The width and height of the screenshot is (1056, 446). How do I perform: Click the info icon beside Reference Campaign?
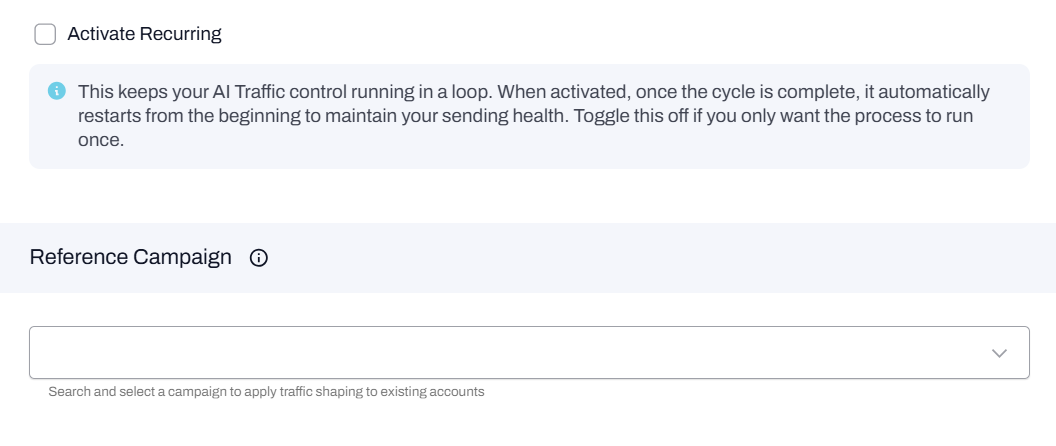click(x=259, y=258)
